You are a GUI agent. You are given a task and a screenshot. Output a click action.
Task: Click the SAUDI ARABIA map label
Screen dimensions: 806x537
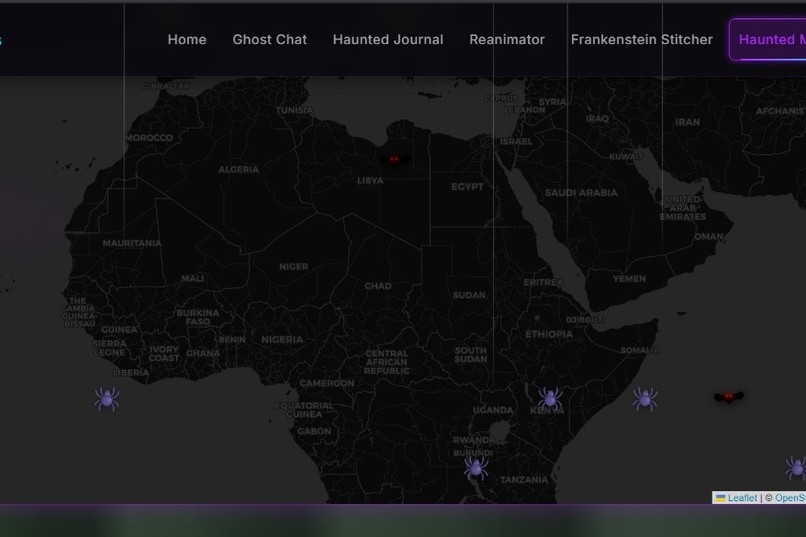click(581, 193)
